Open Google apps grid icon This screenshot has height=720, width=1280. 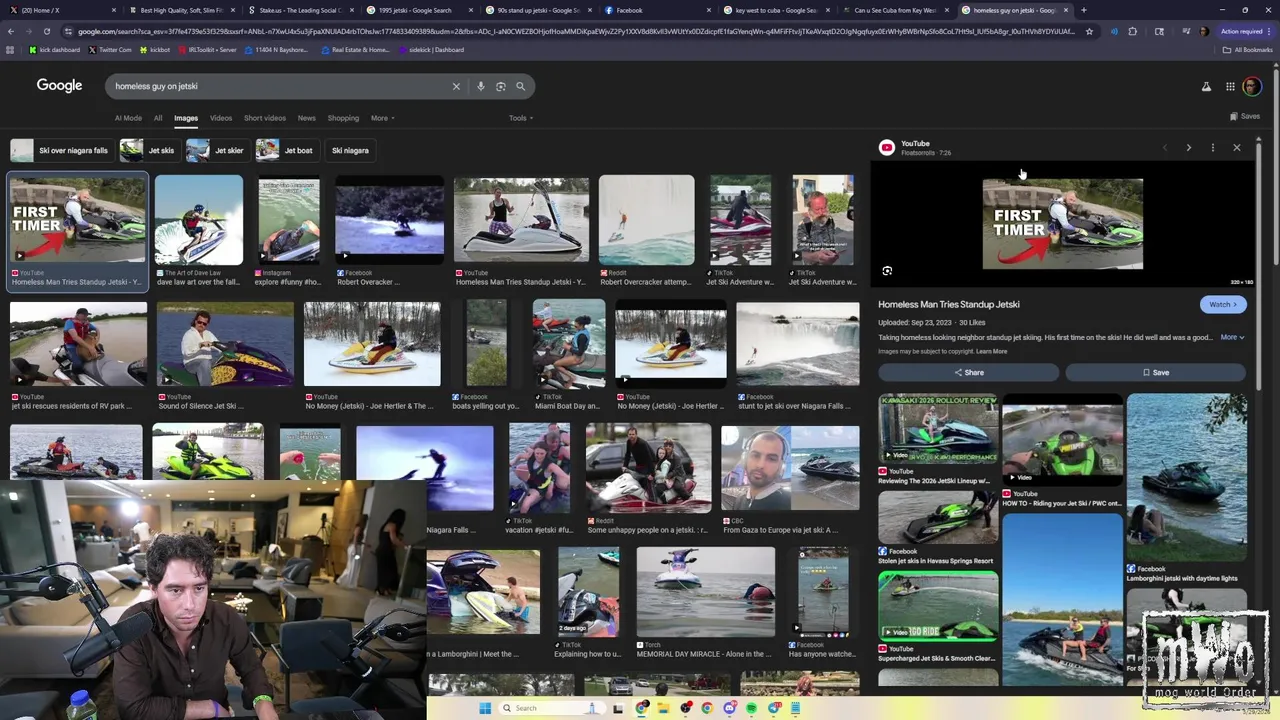point(1230,87)
